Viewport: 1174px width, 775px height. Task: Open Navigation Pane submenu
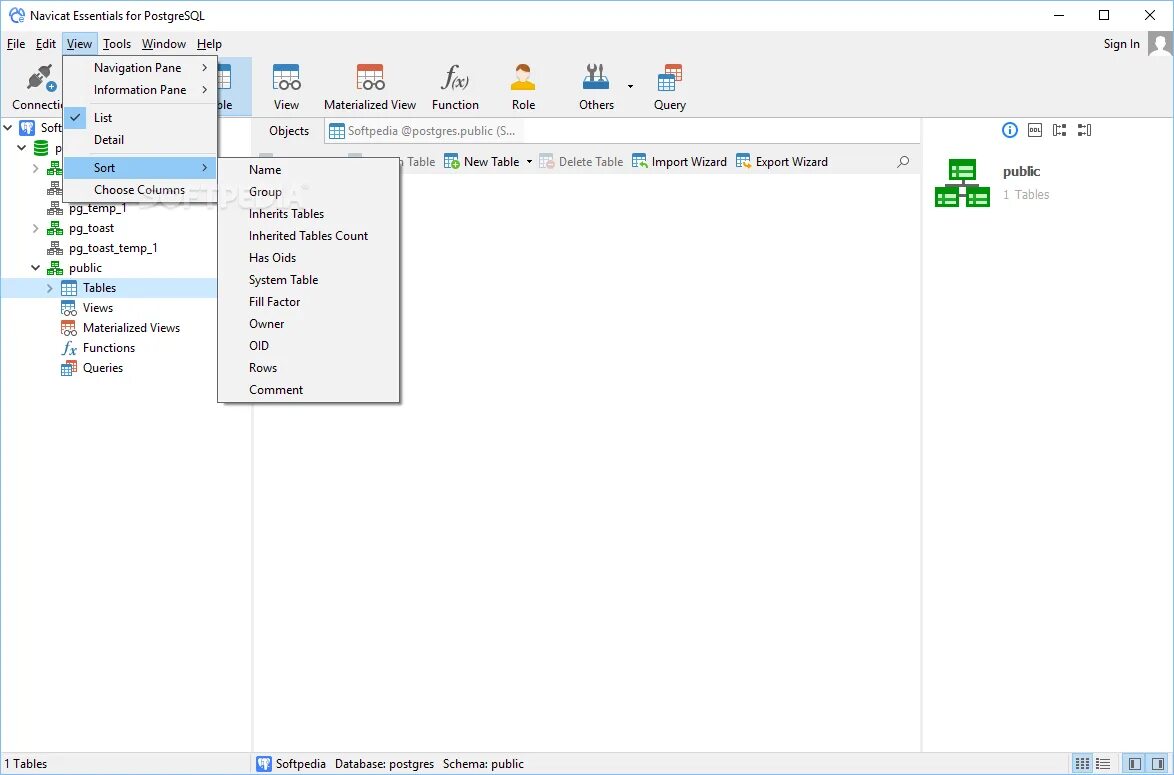141,67
